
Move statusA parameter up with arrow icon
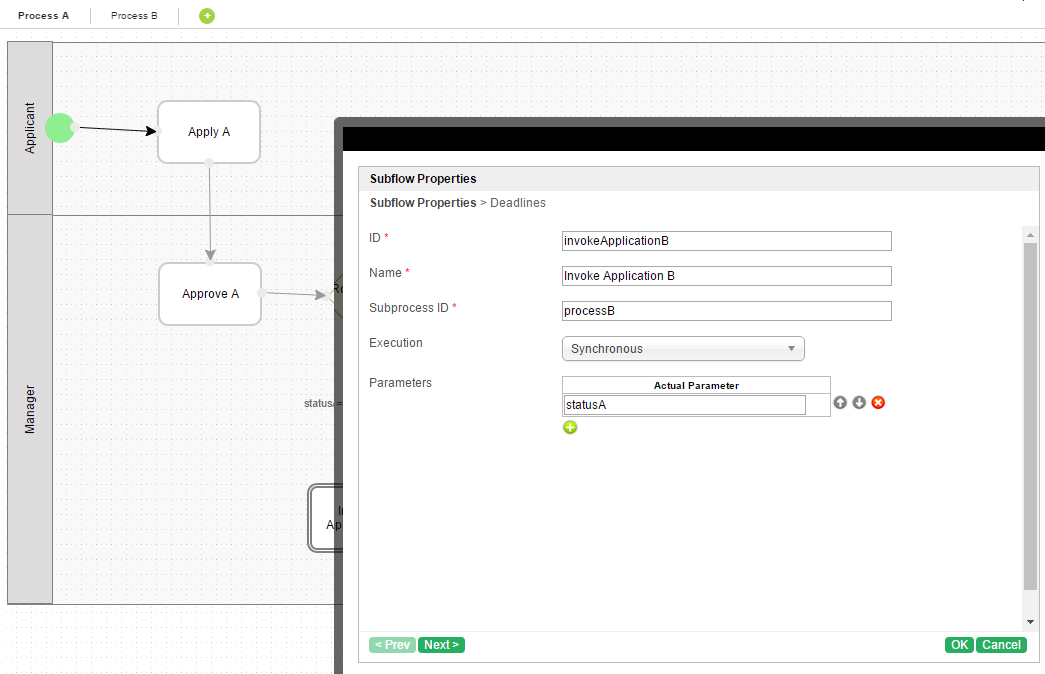click(840, 403)
